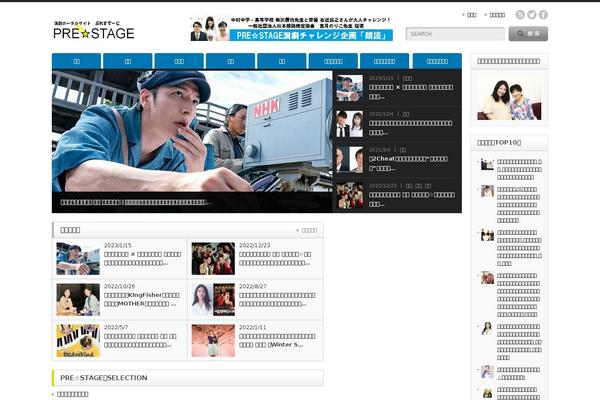Viewport: 600px width, 400px height.
Task: Focus the SEARCH input field
Action: point(455,34)
